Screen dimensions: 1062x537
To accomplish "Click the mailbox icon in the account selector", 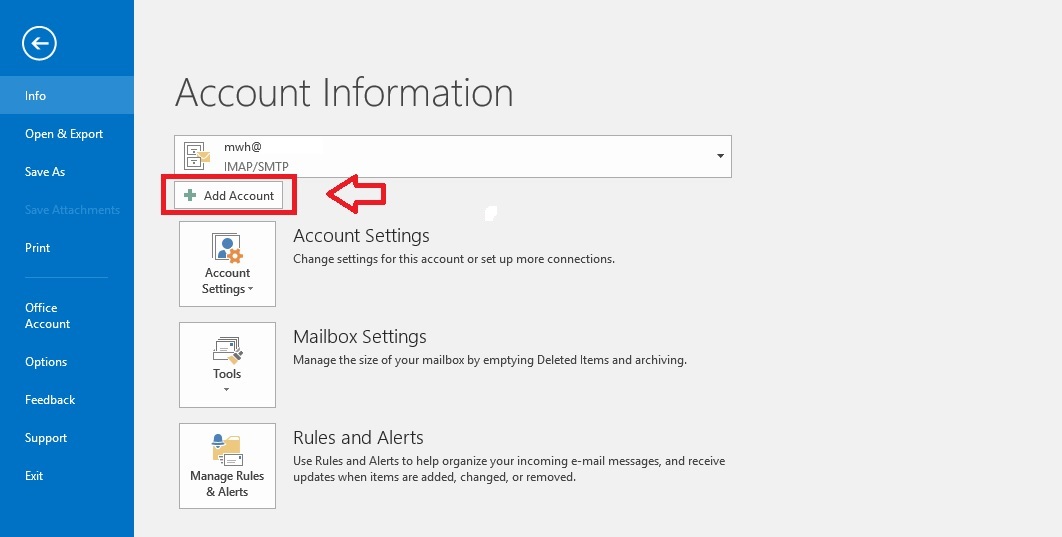I will pos(197,156).
